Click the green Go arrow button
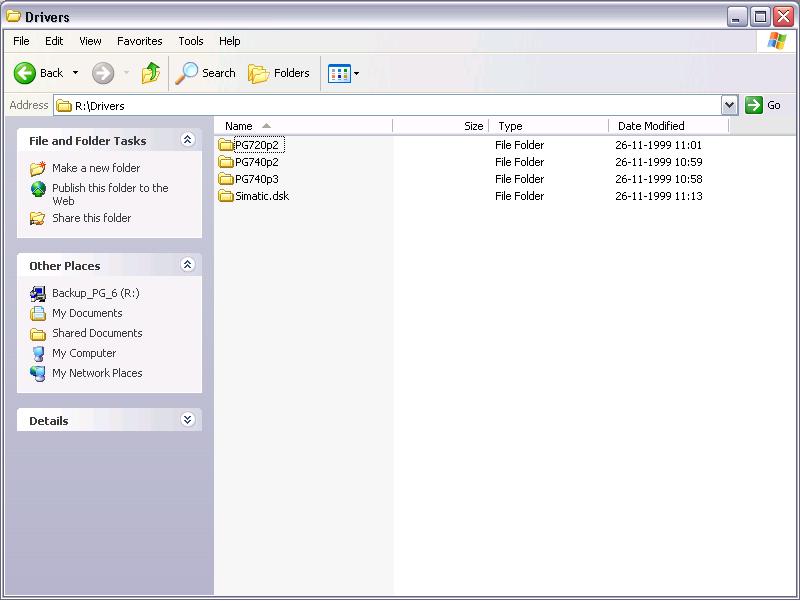 click(x=754, y=105)
